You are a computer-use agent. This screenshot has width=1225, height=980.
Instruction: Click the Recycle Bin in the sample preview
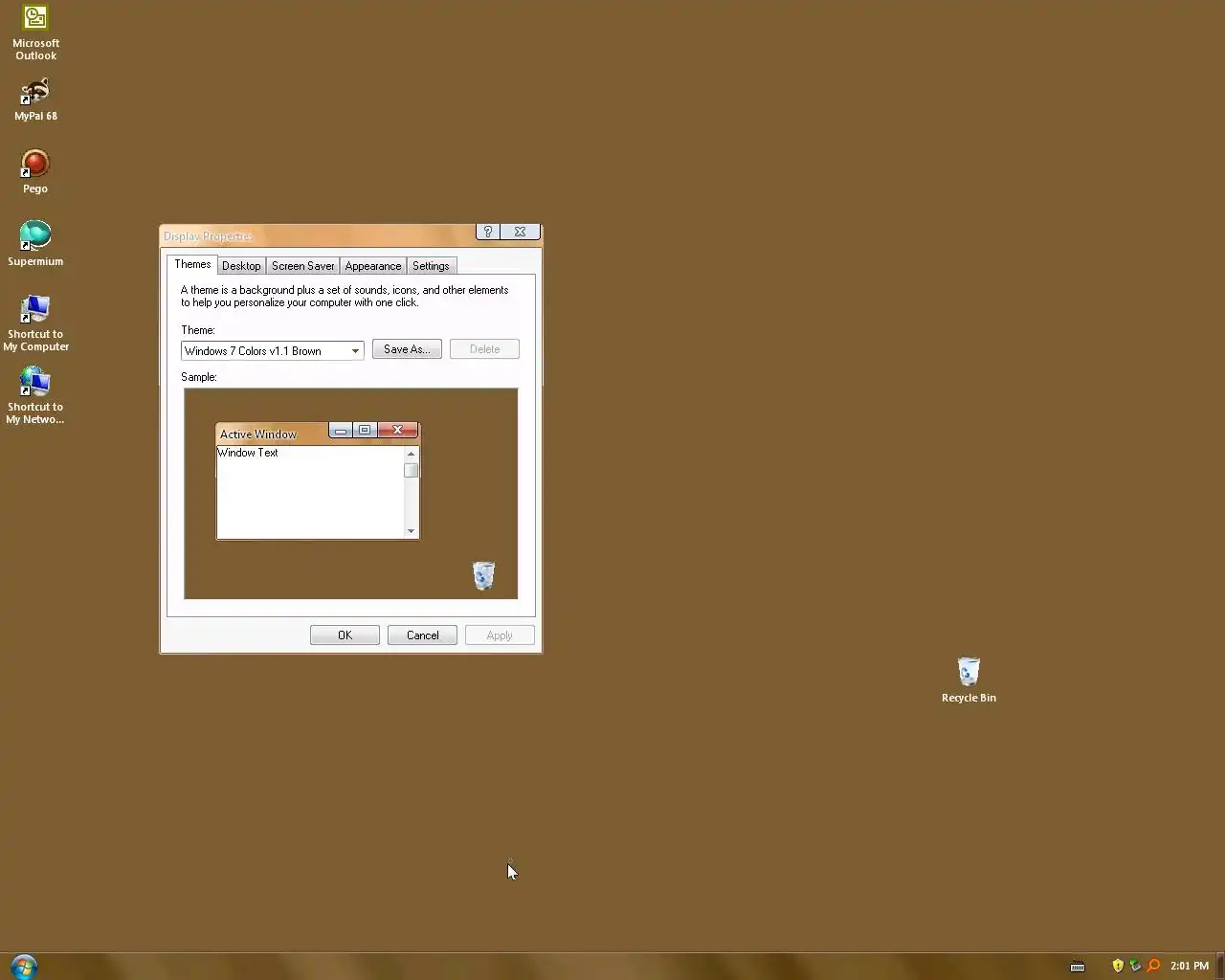[x=483, y=575]
